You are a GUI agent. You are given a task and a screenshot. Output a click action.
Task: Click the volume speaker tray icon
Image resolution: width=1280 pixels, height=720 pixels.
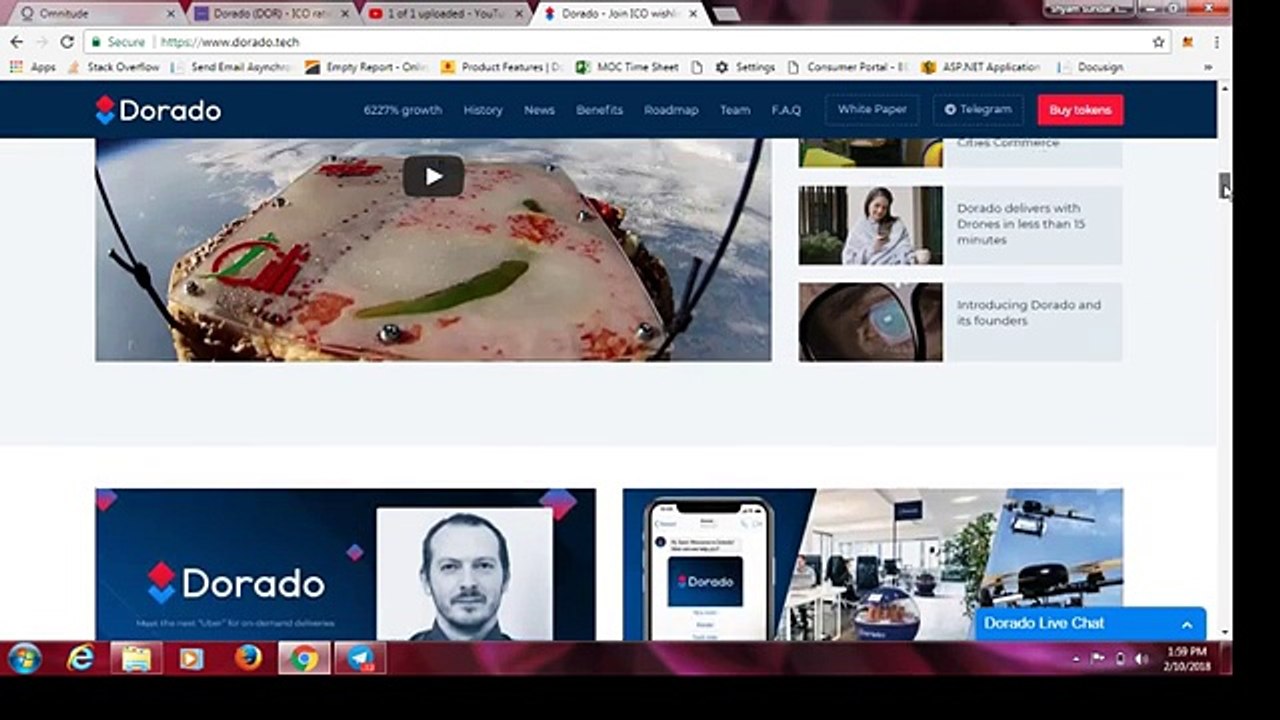click(x=1142, y=658)
